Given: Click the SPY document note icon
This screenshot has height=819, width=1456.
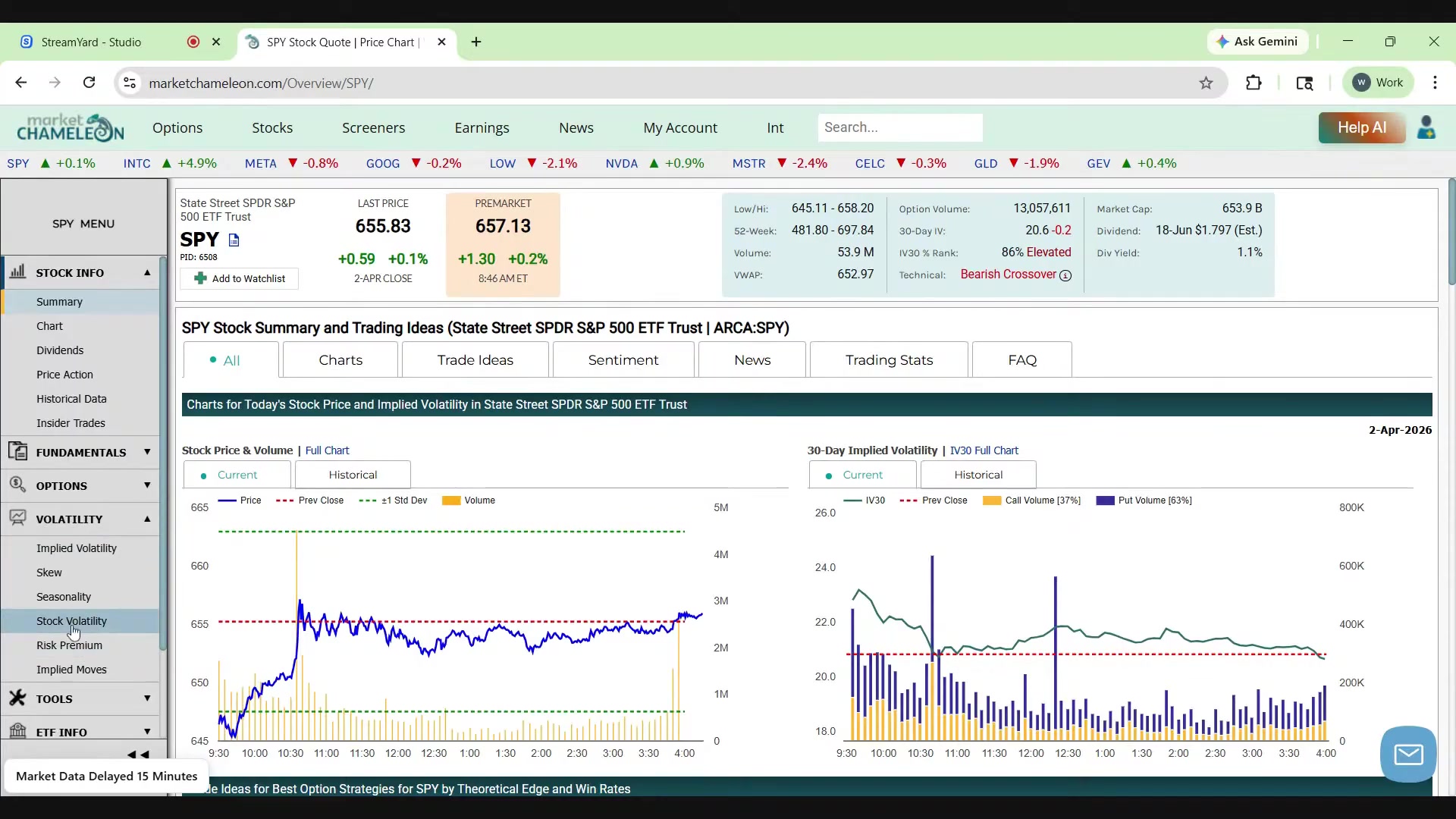Looking at the screenshot, I should tap(234, 240).
